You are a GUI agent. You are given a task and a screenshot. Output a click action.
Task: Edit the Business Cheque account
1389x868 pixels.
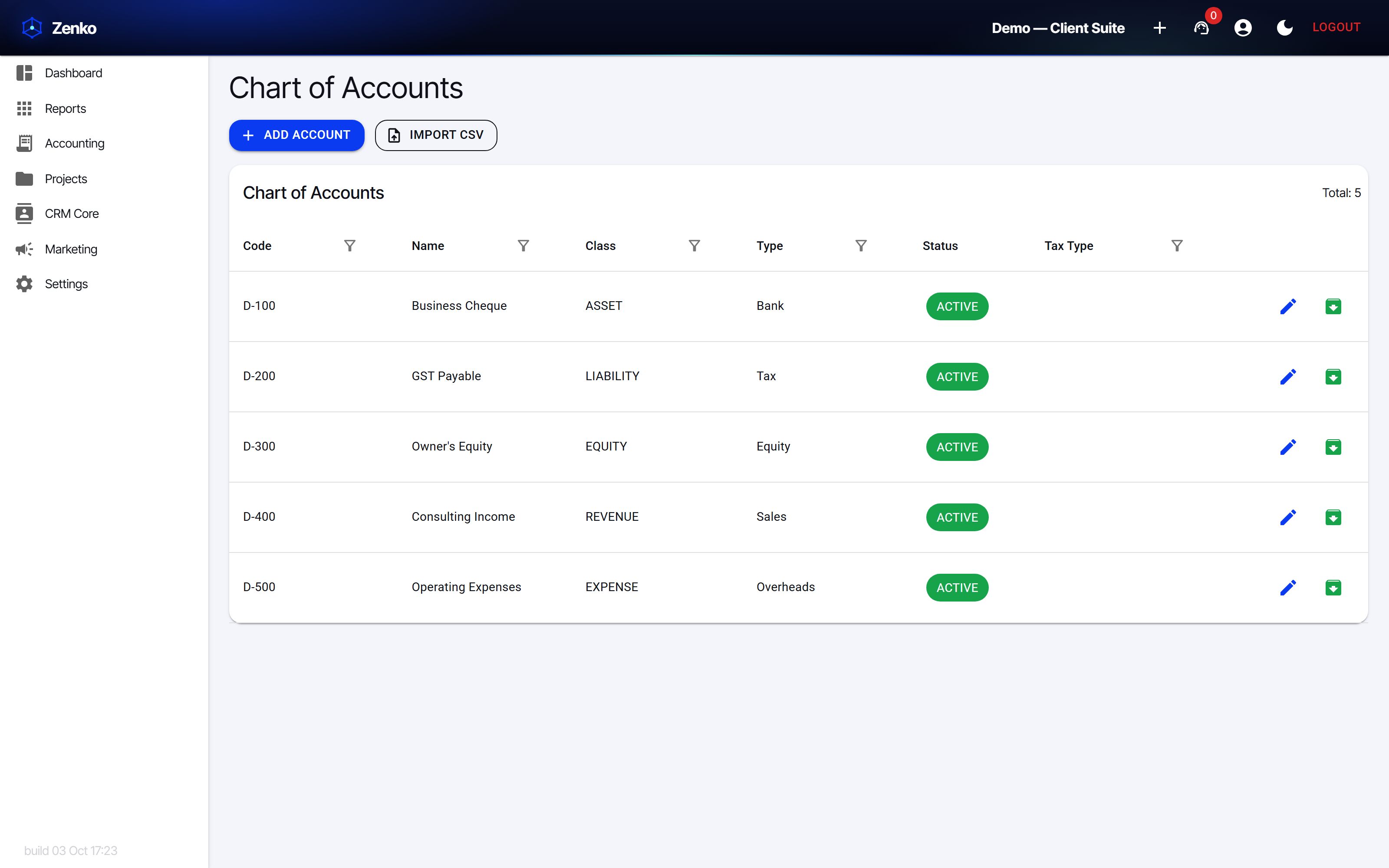(x=1288, y=306)
